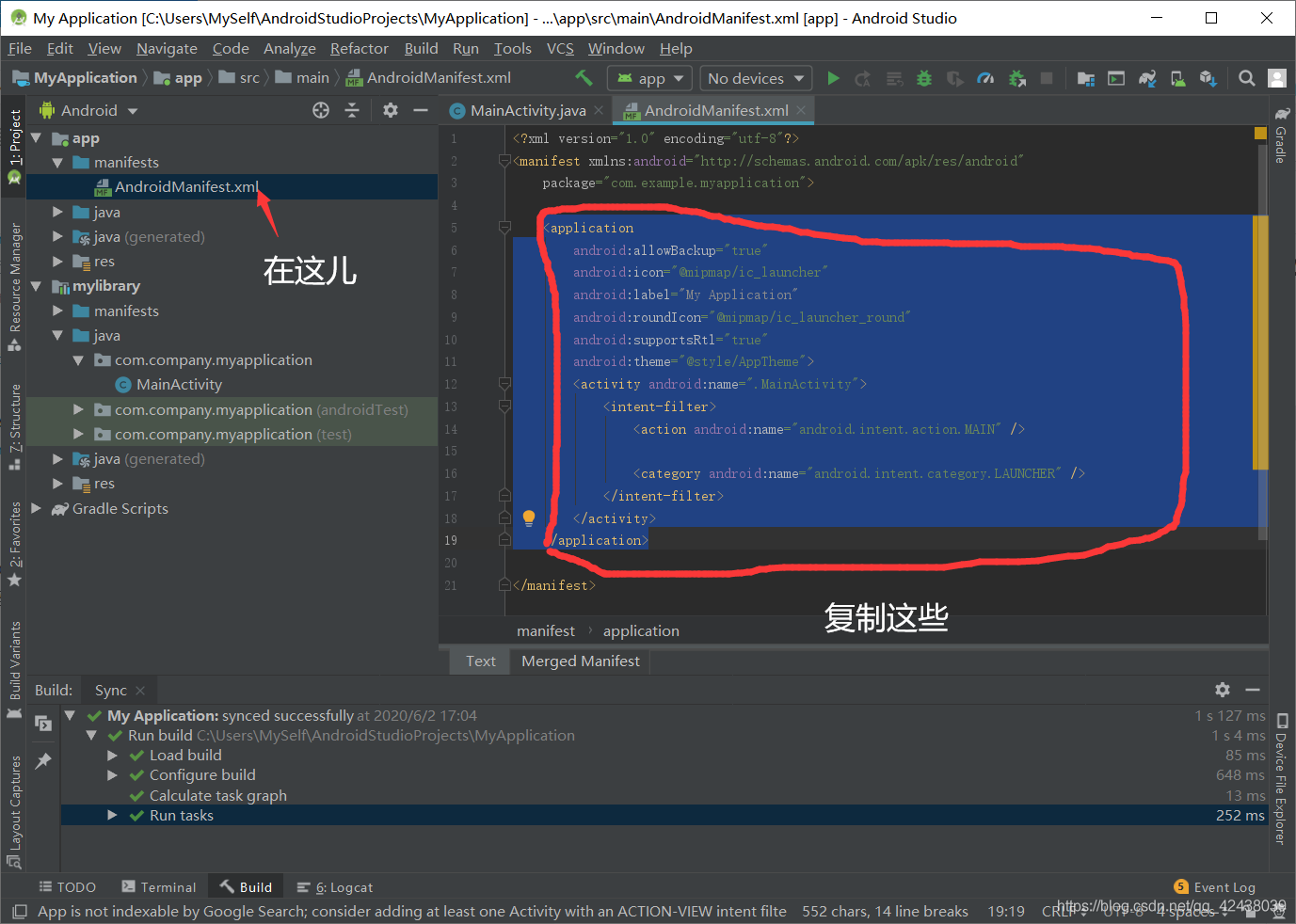Expand com.company.myapplication (androidTest) package
This screenshot has width=1296, height=924.
(x=78, y=409)
